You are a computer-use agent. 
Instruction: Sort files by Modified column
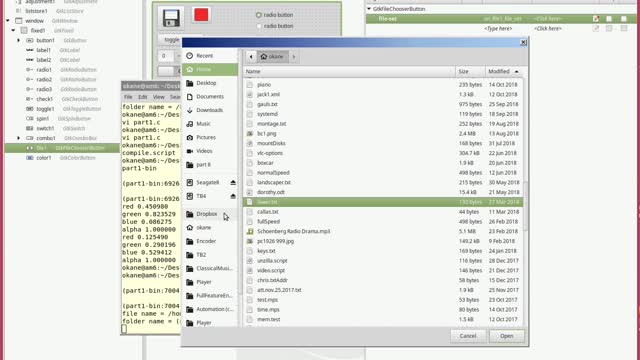[503, 71]
